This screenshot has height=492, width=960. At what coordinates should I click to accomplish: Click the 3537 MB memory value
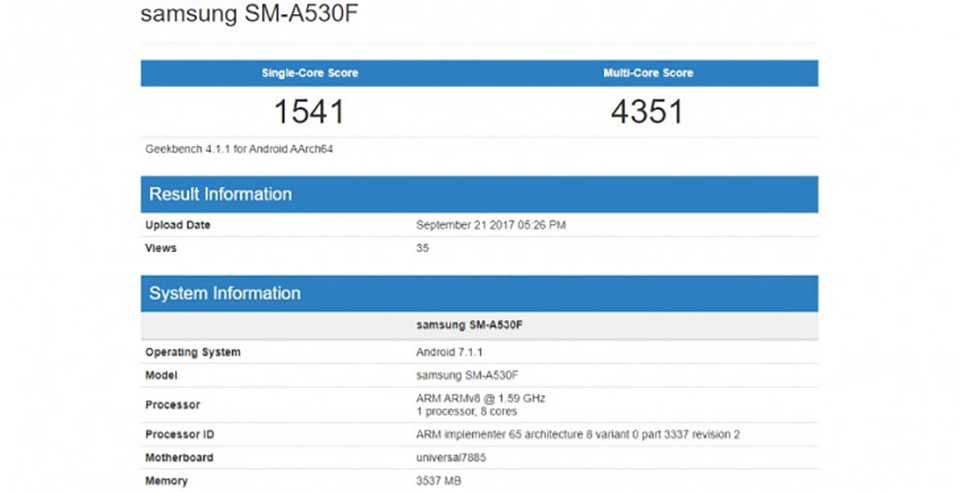[x=440, y=481]
